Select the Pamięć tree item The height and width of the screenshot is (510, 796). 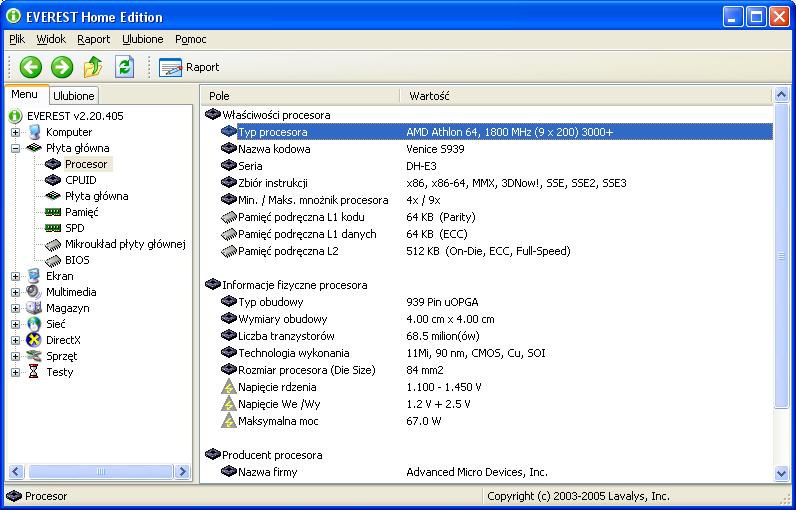81,212
